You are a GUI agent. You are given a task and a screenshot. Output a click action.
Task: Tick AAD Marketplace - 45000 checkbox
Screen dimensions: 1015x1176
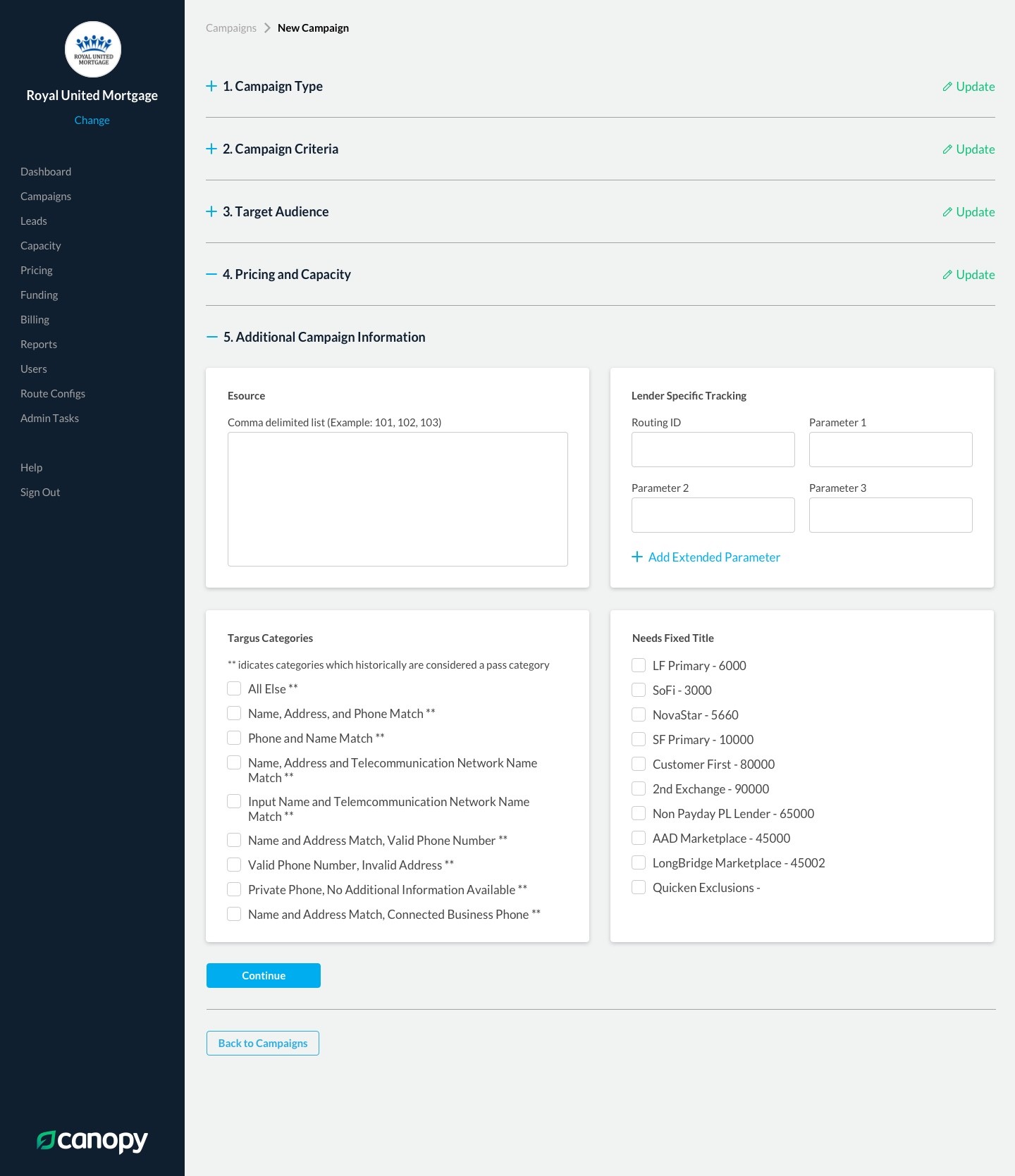[x=639, y=838]
